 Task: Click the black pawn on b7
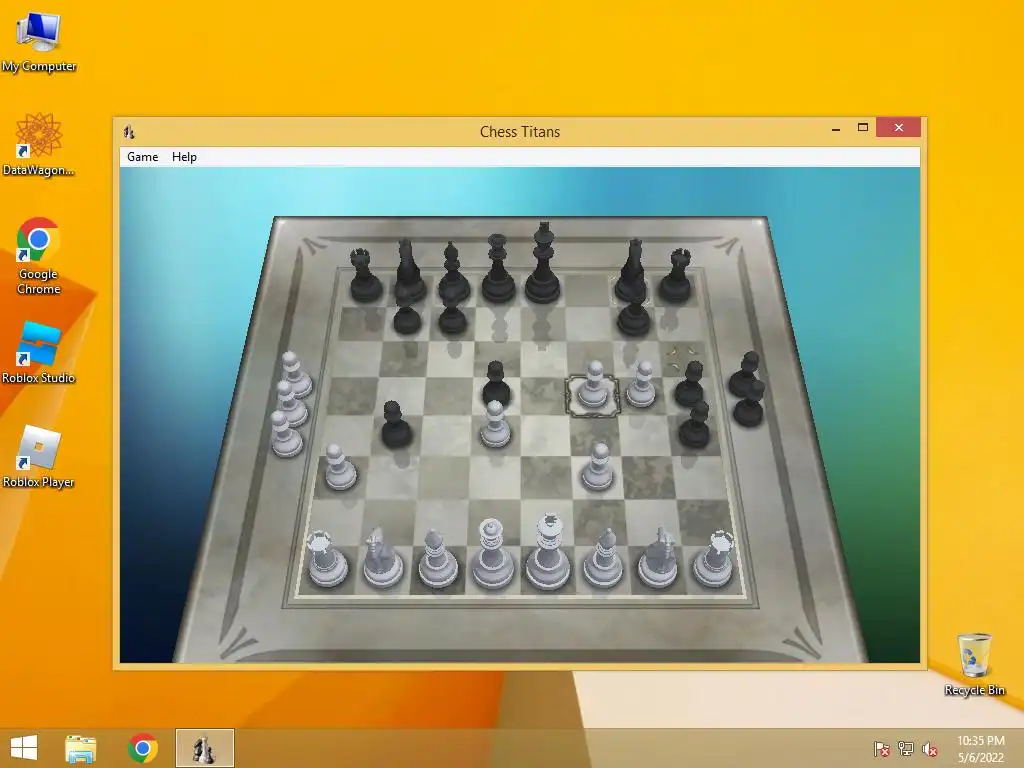[407, 318]
